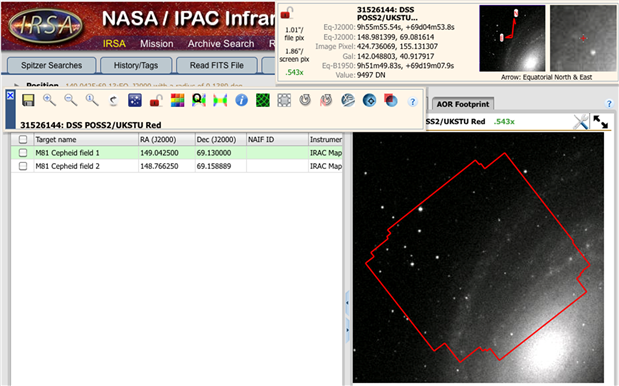Zoom out with the minus magnifier icon
This screenshot has height=386, width=619.
click(71, 100)
